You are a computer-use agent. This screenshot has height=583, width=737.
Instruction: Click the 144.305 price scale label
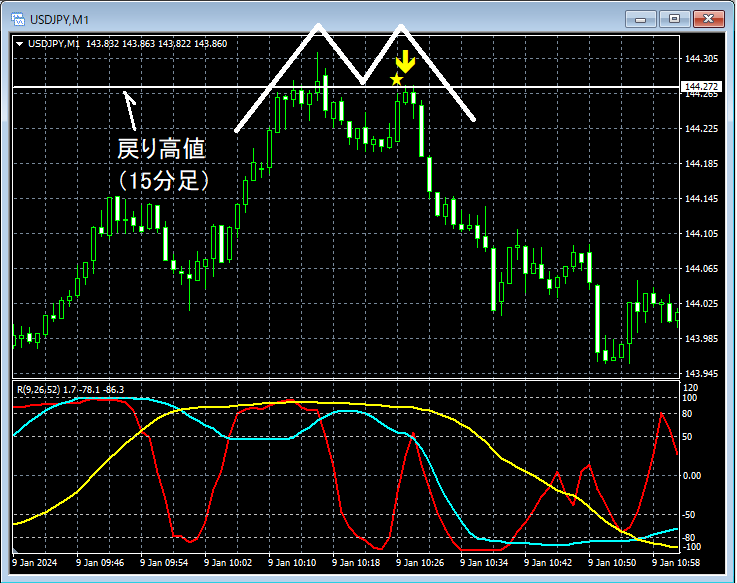pos(701,59)
